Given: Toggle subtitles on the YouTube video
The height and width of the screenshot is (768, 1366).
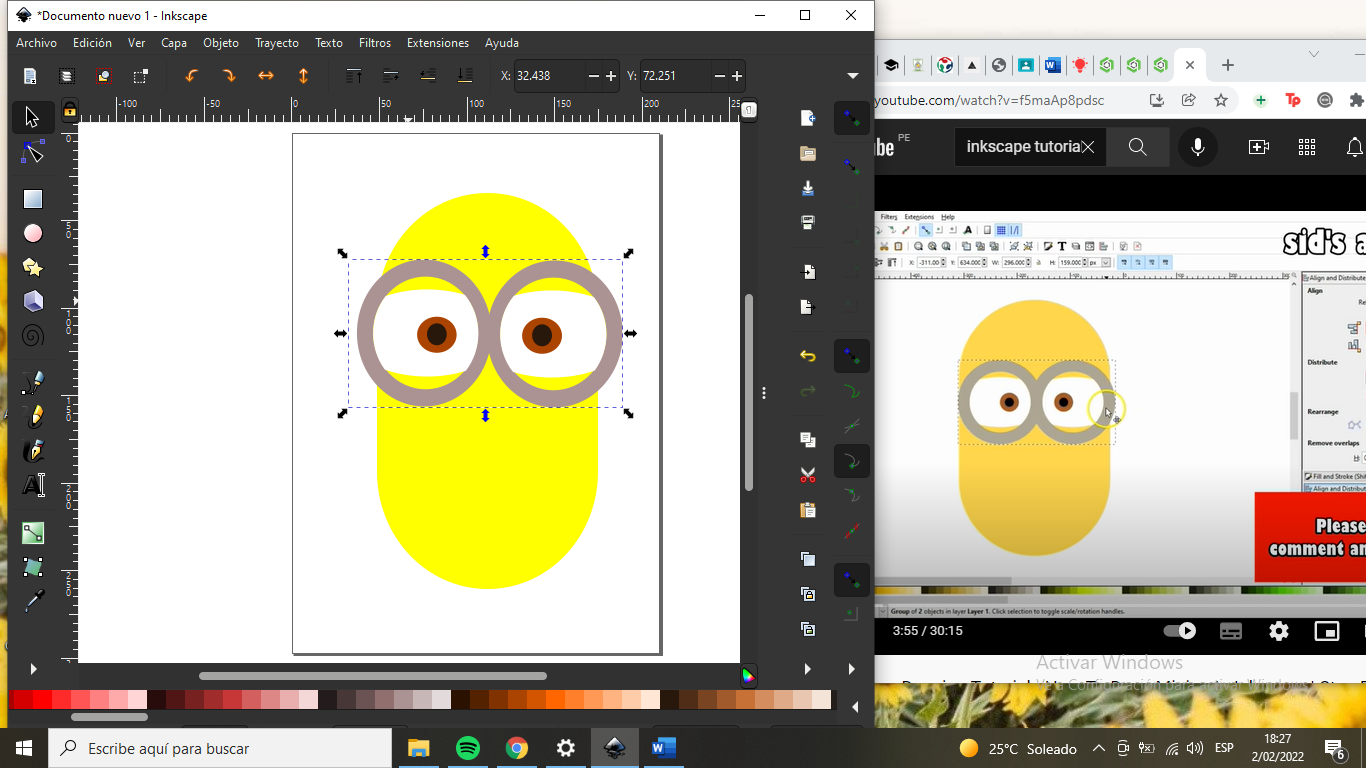Looking at the screenshot, I should pos(1231,631).
